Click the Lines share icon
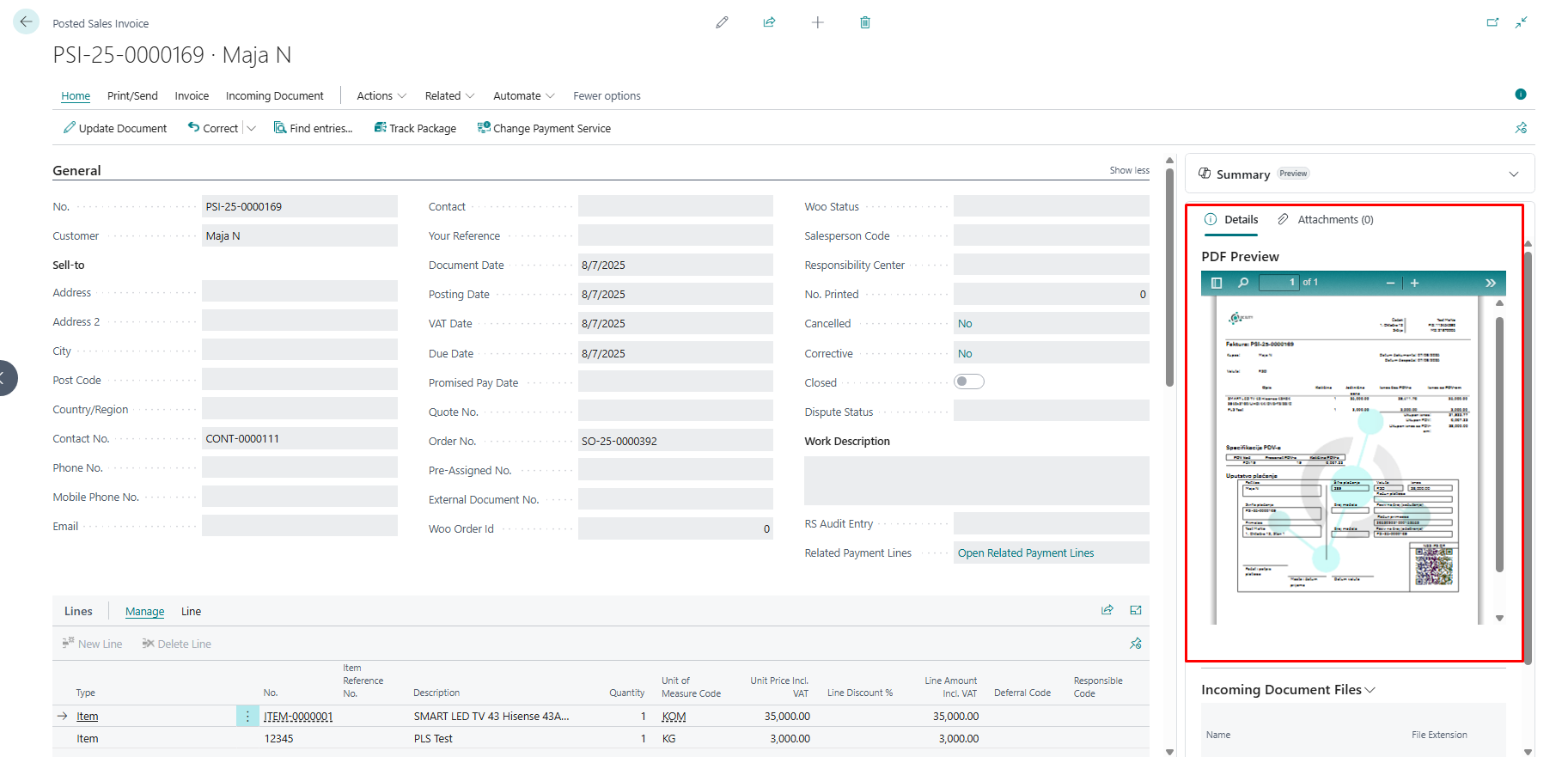This screenshot has height=757, width=1568. 1107,610
